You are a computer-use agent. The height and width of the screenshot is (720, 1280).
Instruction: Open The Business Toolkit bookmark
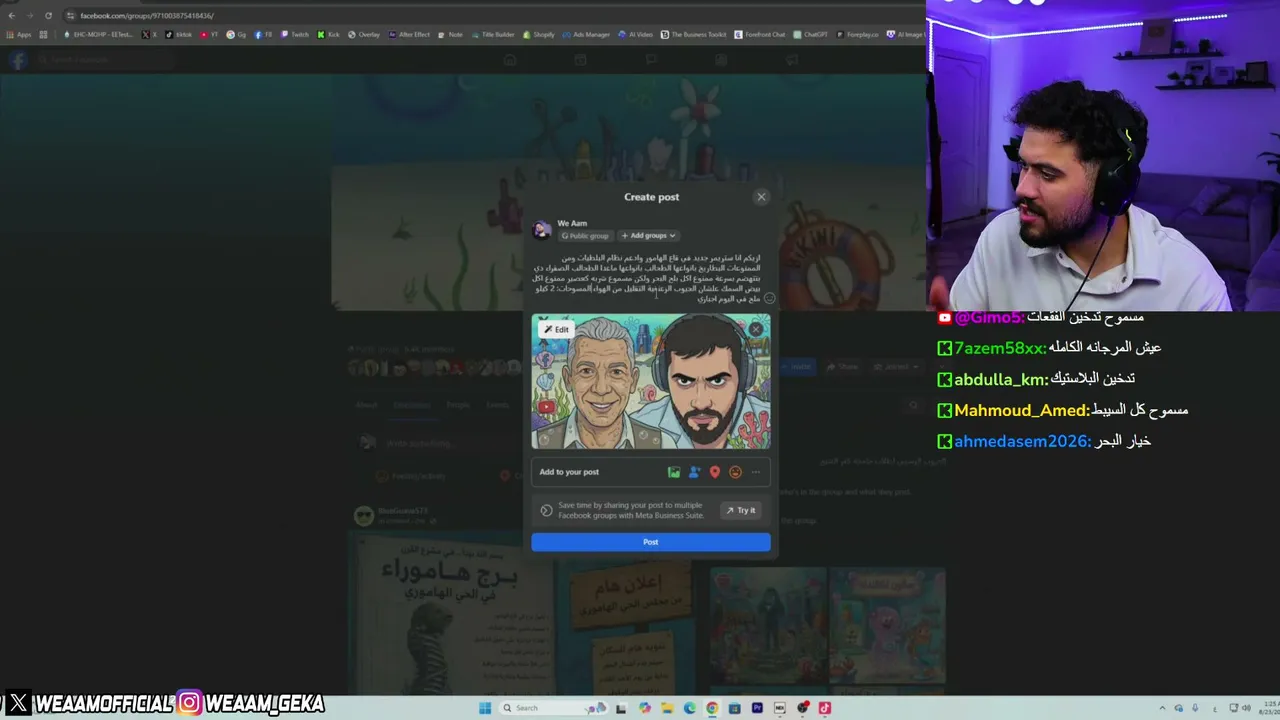coord(694,34)
